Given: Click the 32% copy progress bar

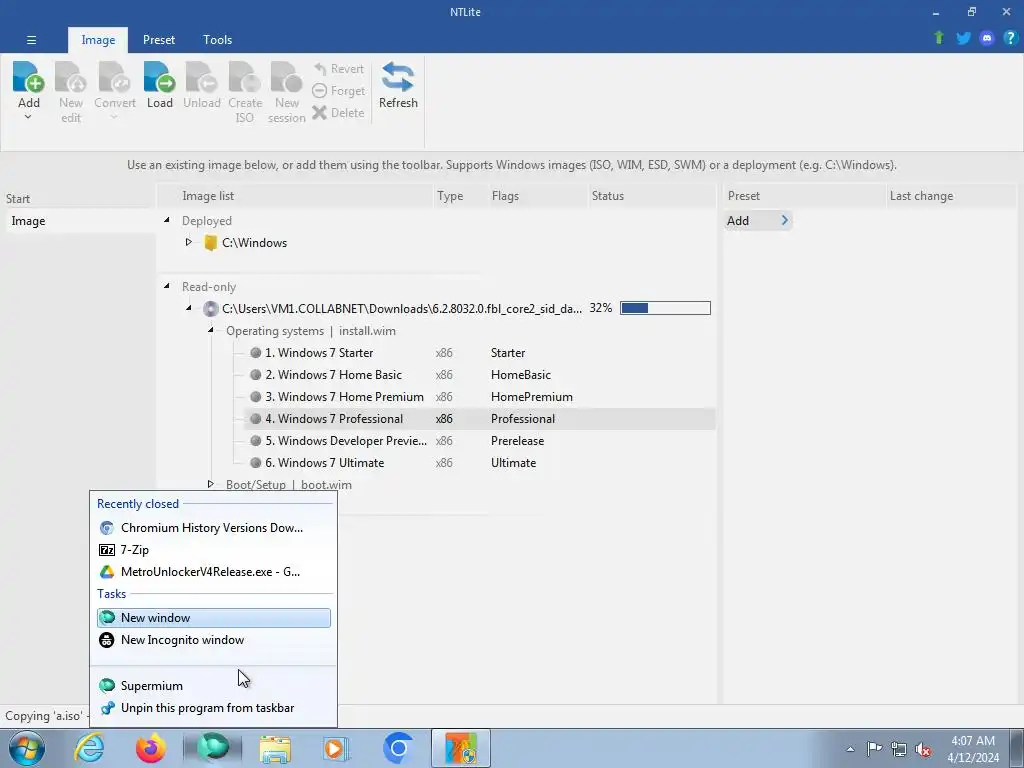Looking at the screenshot, I should point(665,308).
